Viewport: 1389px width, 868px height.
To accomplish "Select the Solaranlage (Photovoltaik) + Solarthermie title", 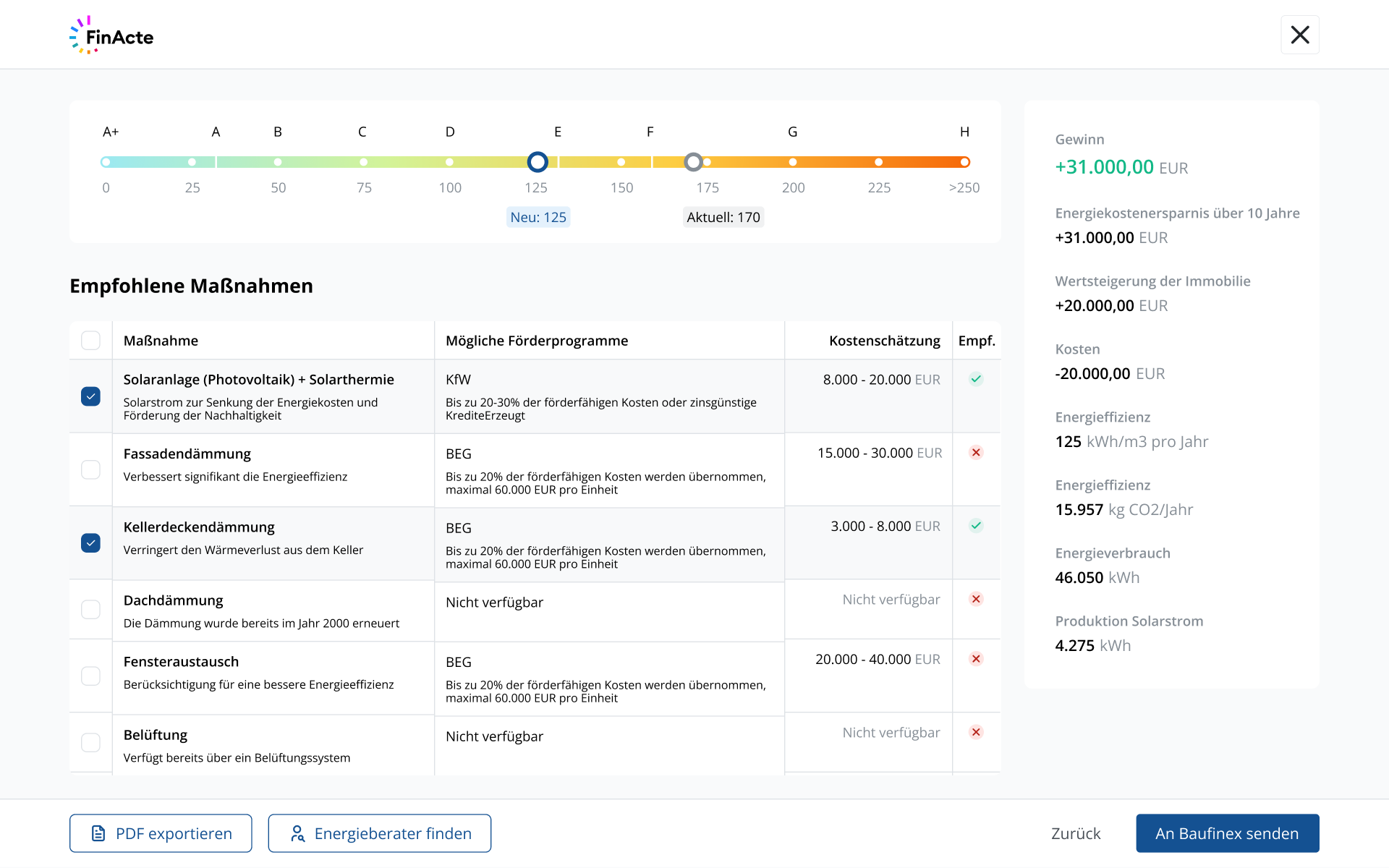I will (259, 380).
